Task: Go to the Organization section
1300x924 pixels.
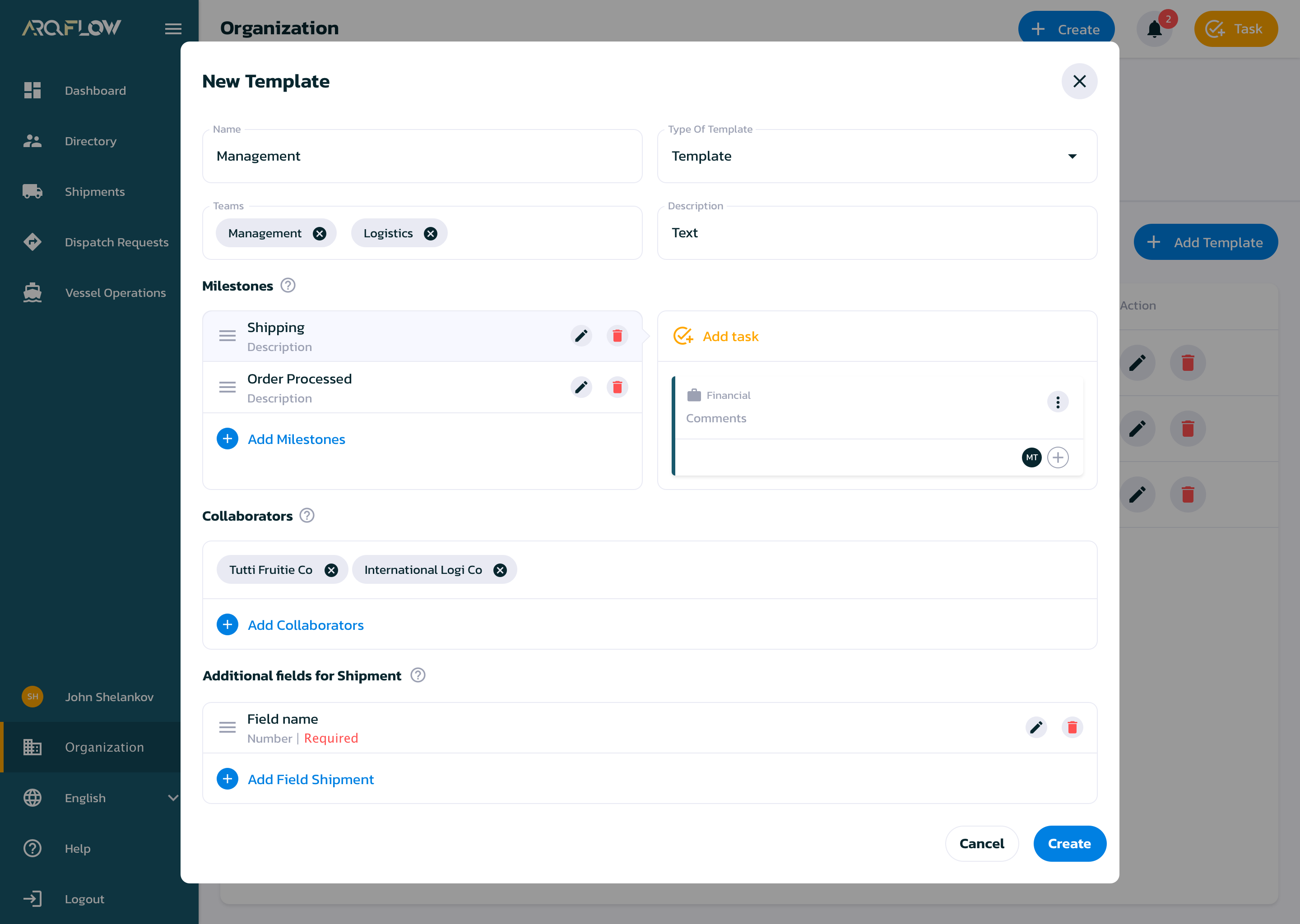Action: click(x=104, y=747)
